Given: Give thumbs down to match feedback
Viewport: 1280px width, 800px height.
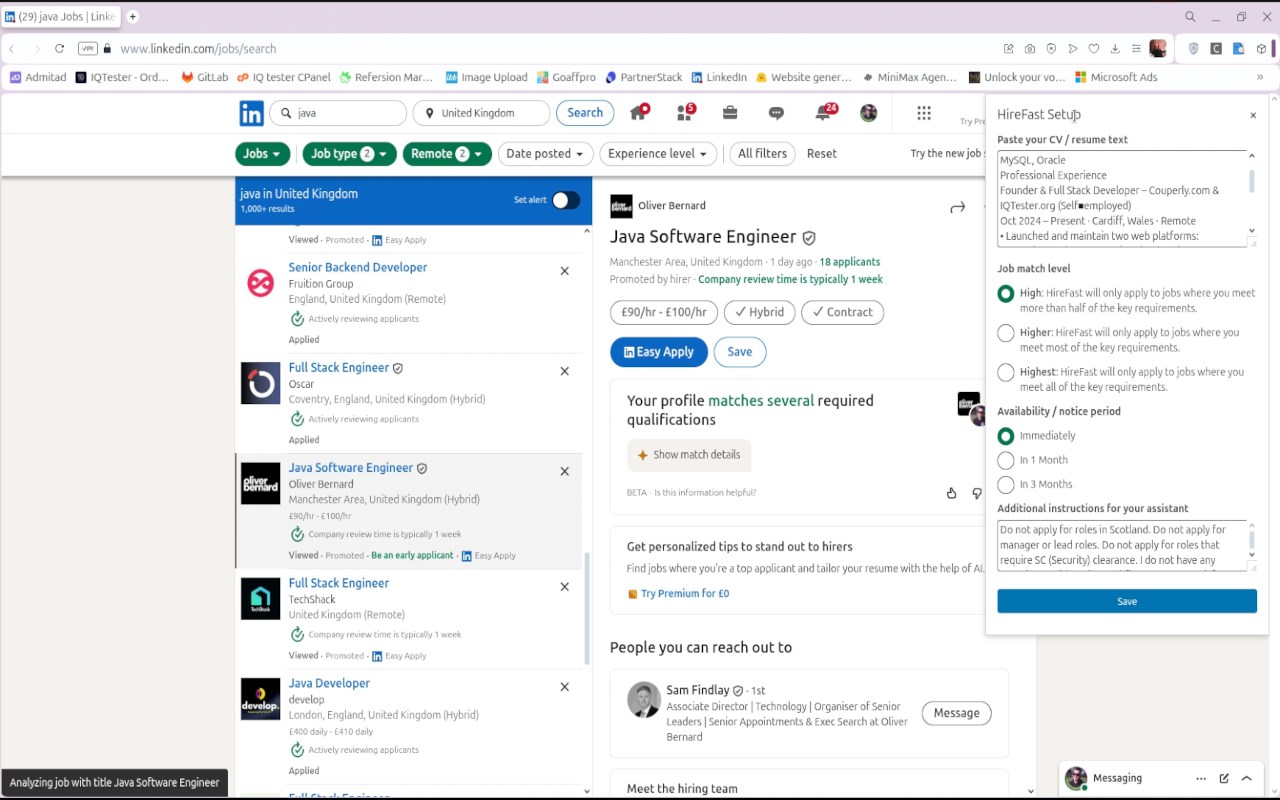Looking at the screenshot, I should click(x=977, y=493).
